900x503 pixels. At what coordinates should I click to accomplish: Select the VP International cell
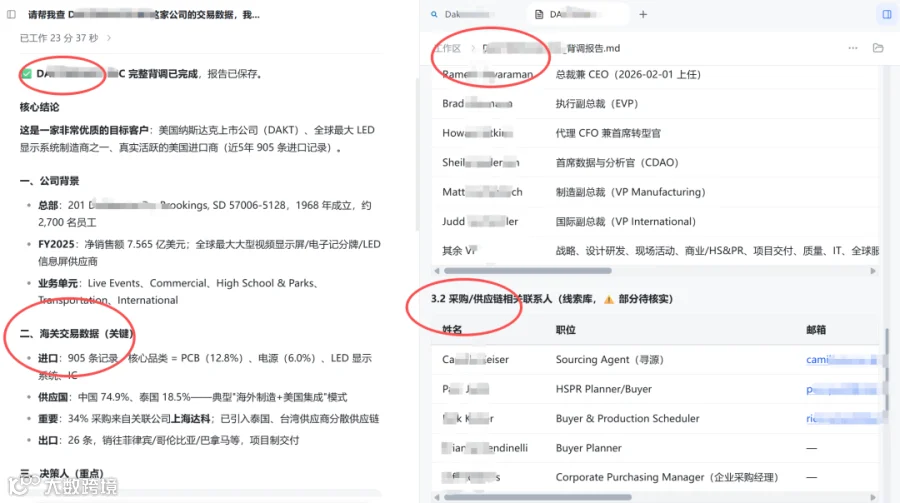(626, 222)
